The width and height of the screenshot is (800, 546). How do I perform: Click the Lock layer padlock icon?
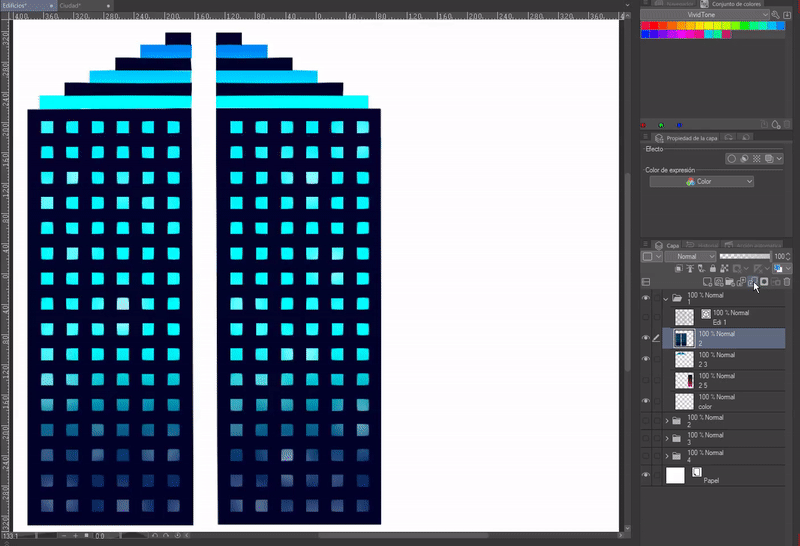click(x=713, y=268)
